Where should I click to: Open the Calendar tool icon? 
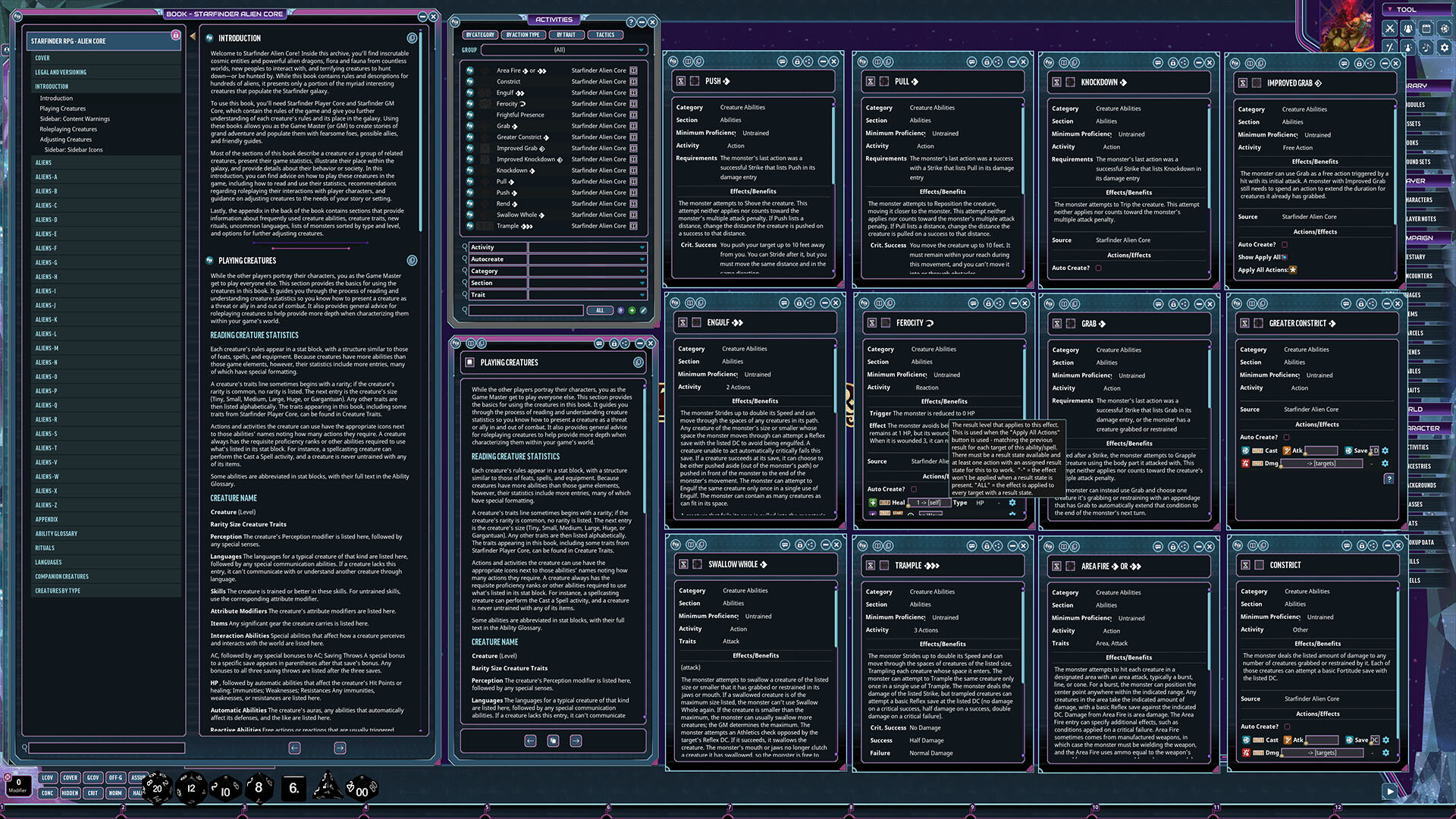[1426, 29]
